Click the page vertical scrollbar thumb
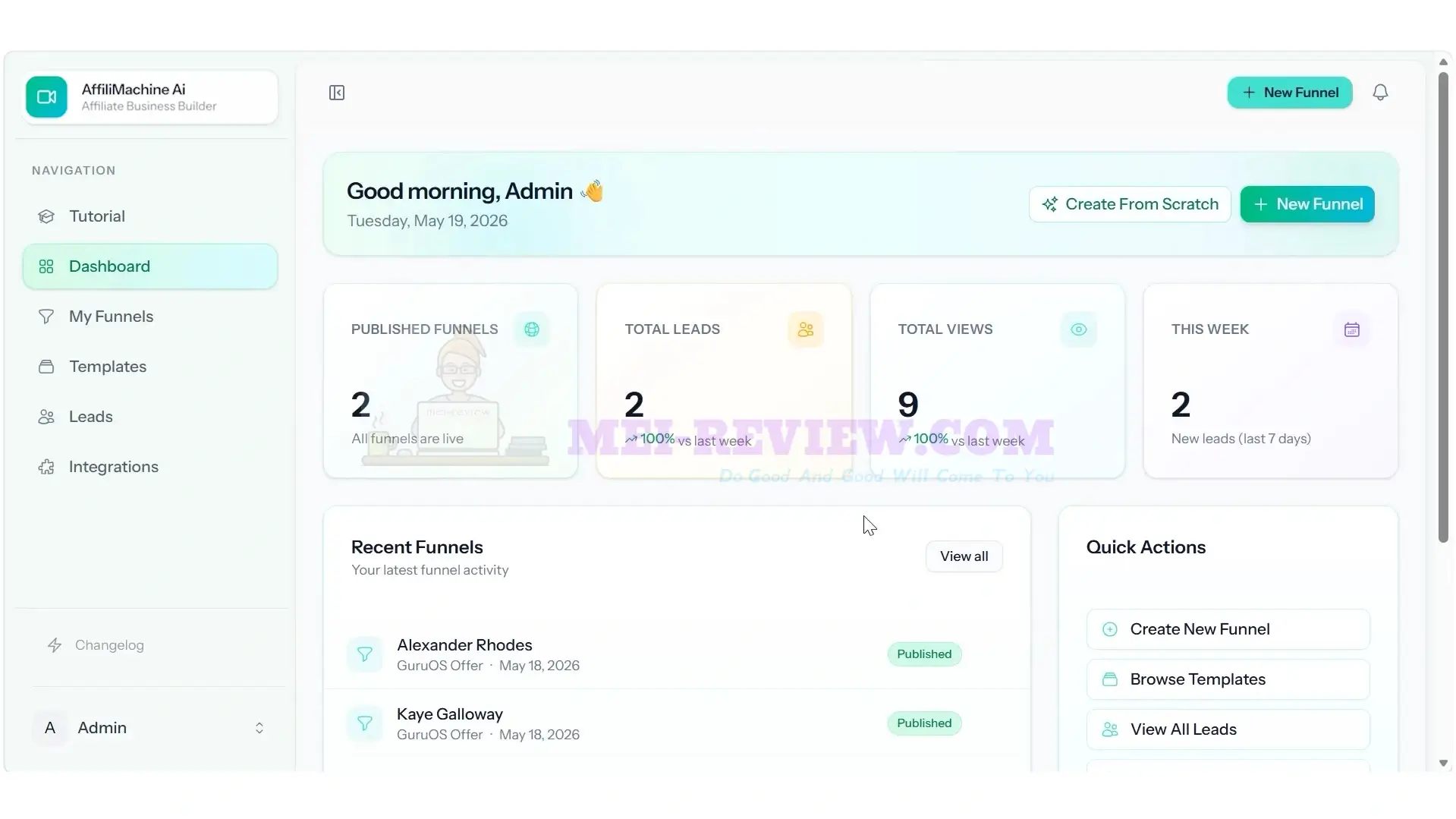1456x819 pixels. tap(1443, 307)
